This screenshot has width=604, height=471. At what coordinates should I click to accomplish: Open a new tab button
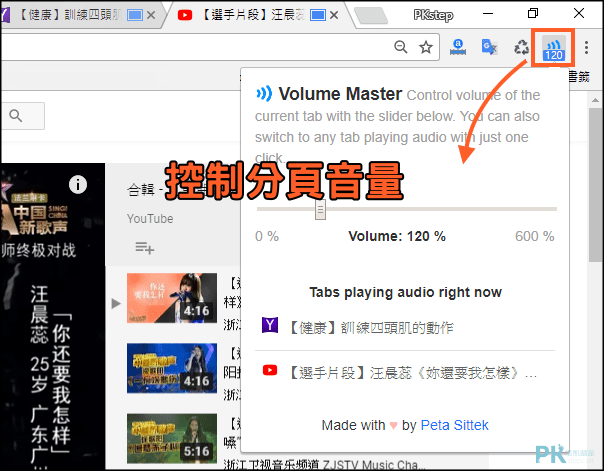(371, 15)
